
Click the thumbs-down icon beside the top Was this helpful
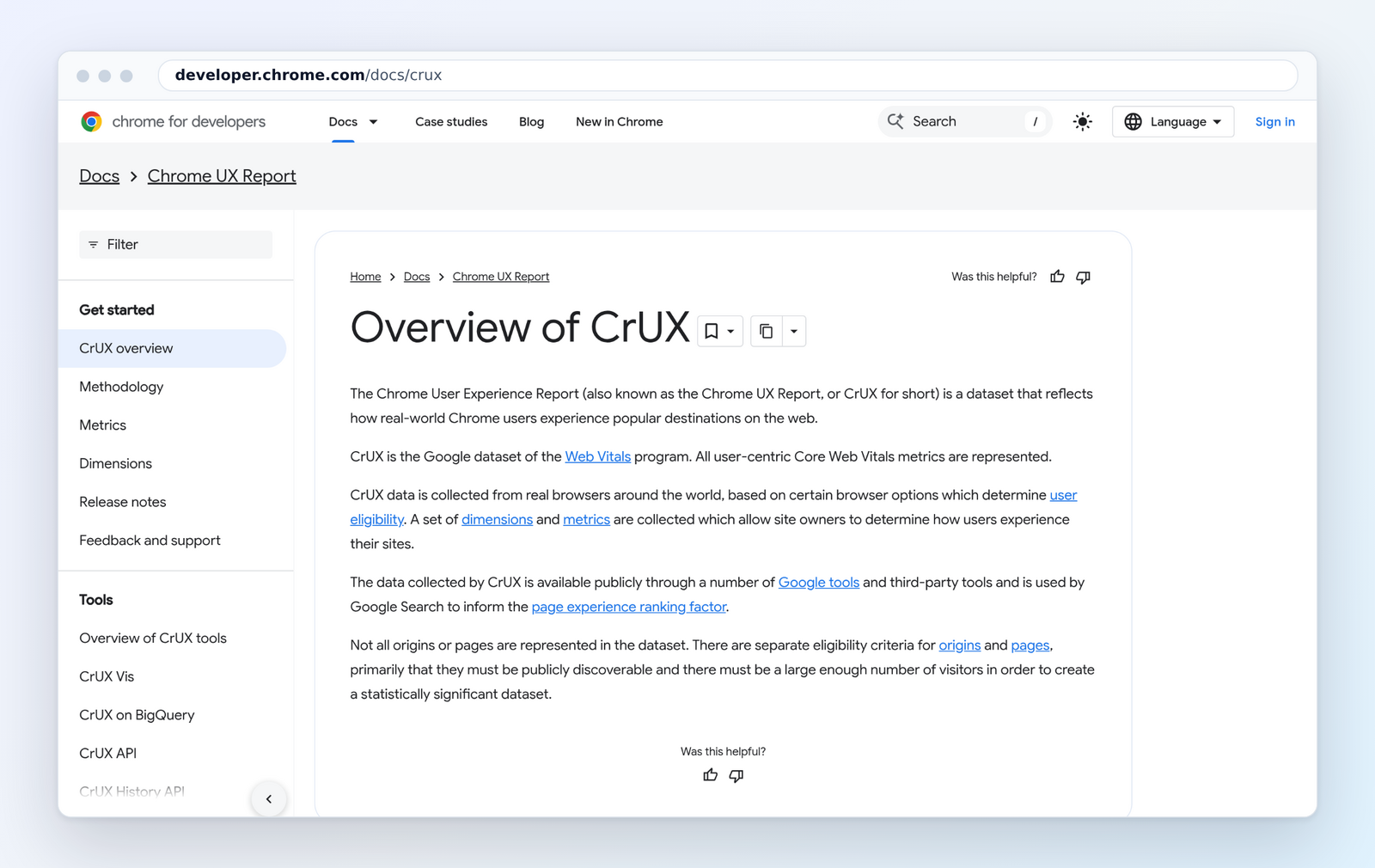(x=1084, y=277)
